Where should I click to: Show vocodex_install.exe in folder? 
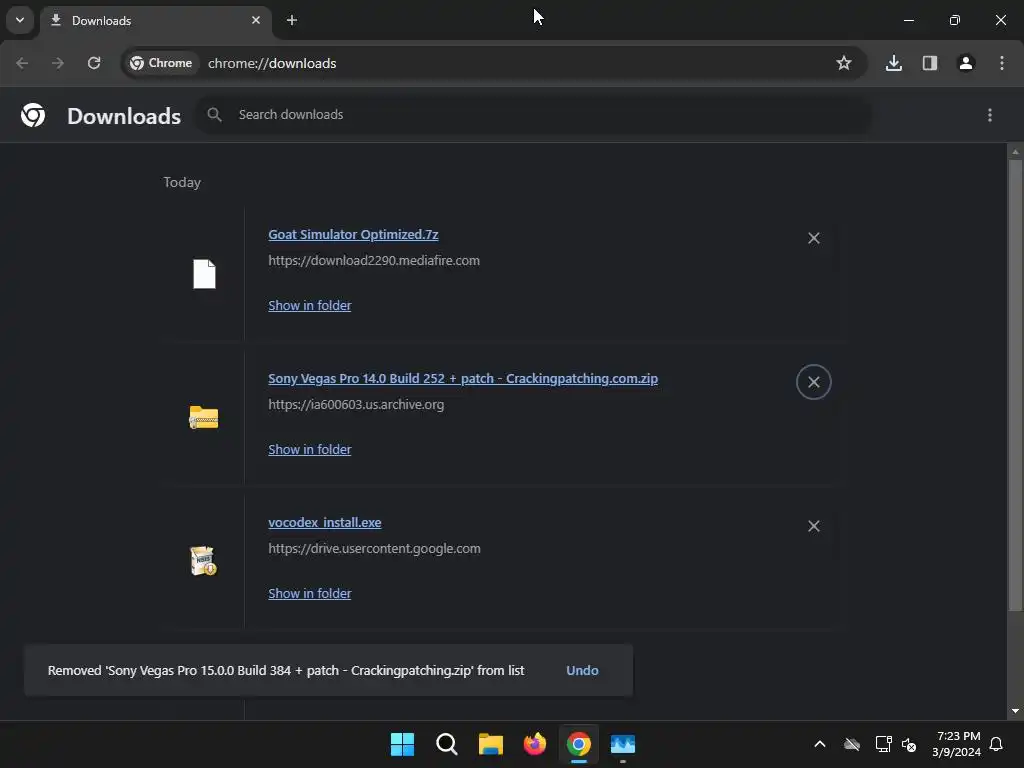(x=310, y=594)
